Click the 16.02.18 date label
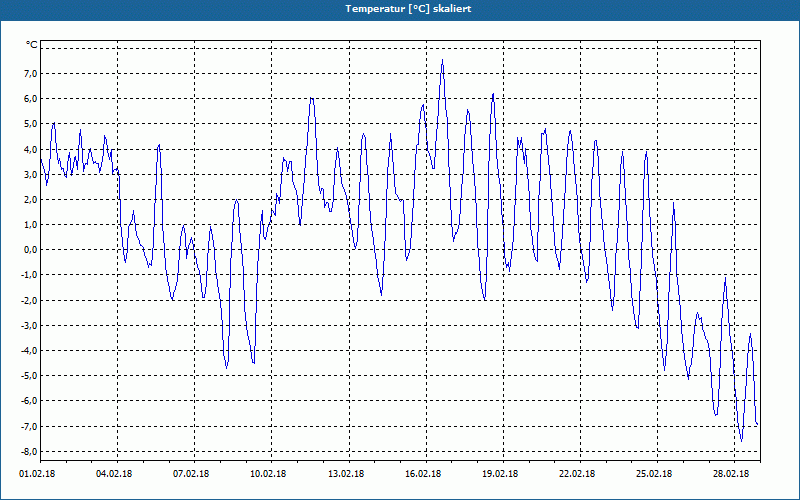This screenshot has width=800, height=500. pyautogui.click(x=423, y=473)
